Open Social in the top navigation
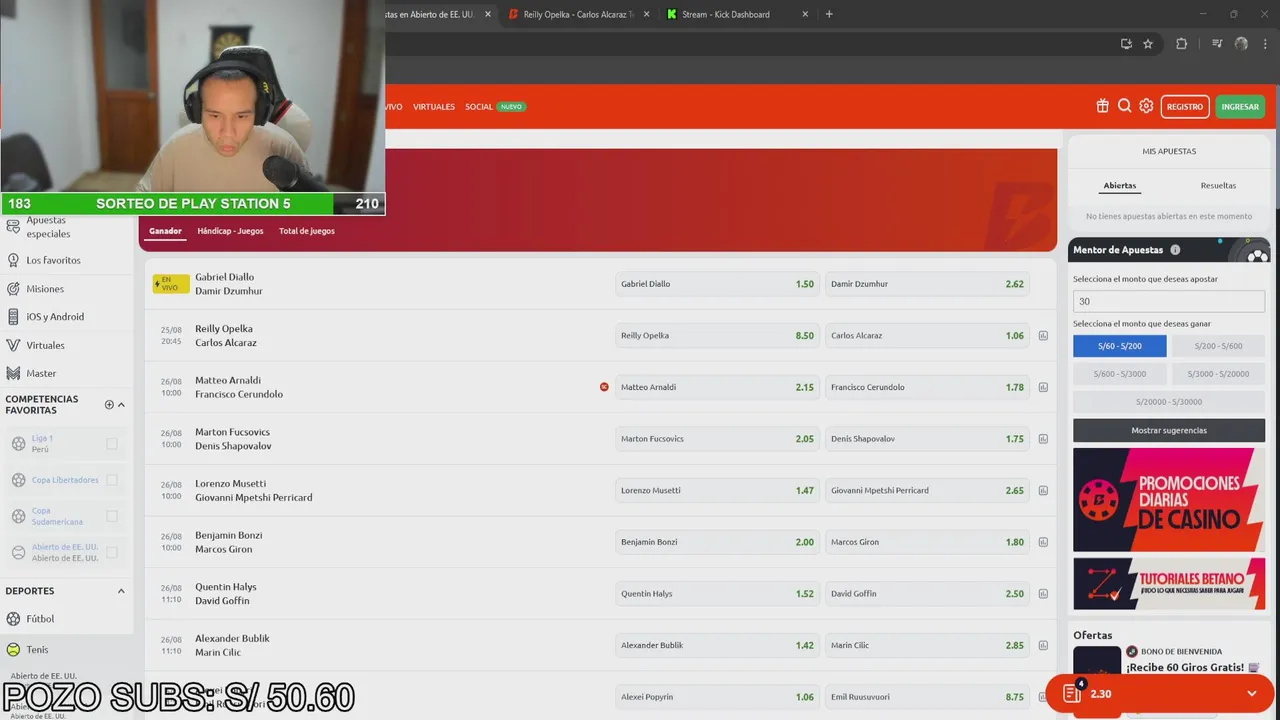The width and height of the screenshot is (1280, 720). coord(479,107)
